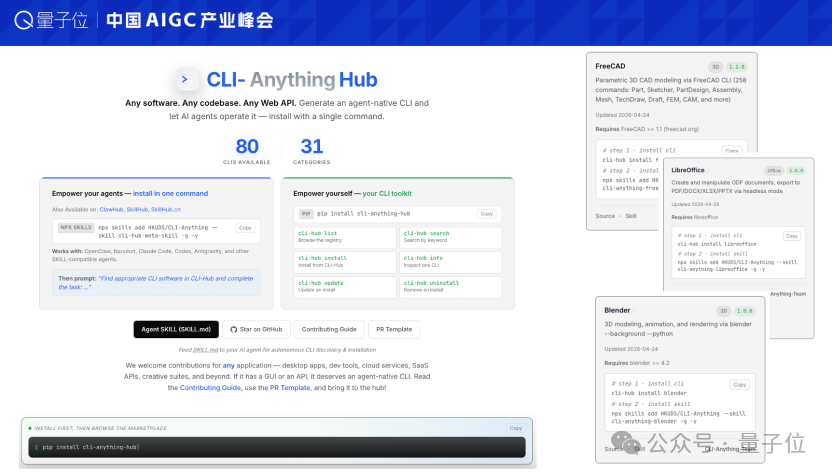Click the LibreOffice card title
The width and height of the screenshot is (832, 476).
[688, 170]
